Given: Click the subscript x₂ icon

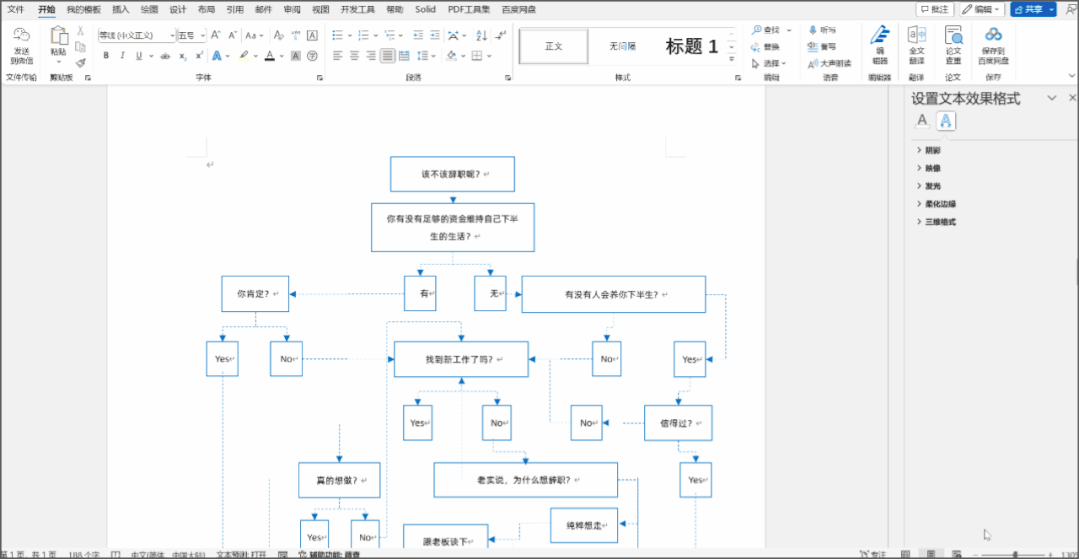Looking at the screenshot, I should click(x=183, y=55).
